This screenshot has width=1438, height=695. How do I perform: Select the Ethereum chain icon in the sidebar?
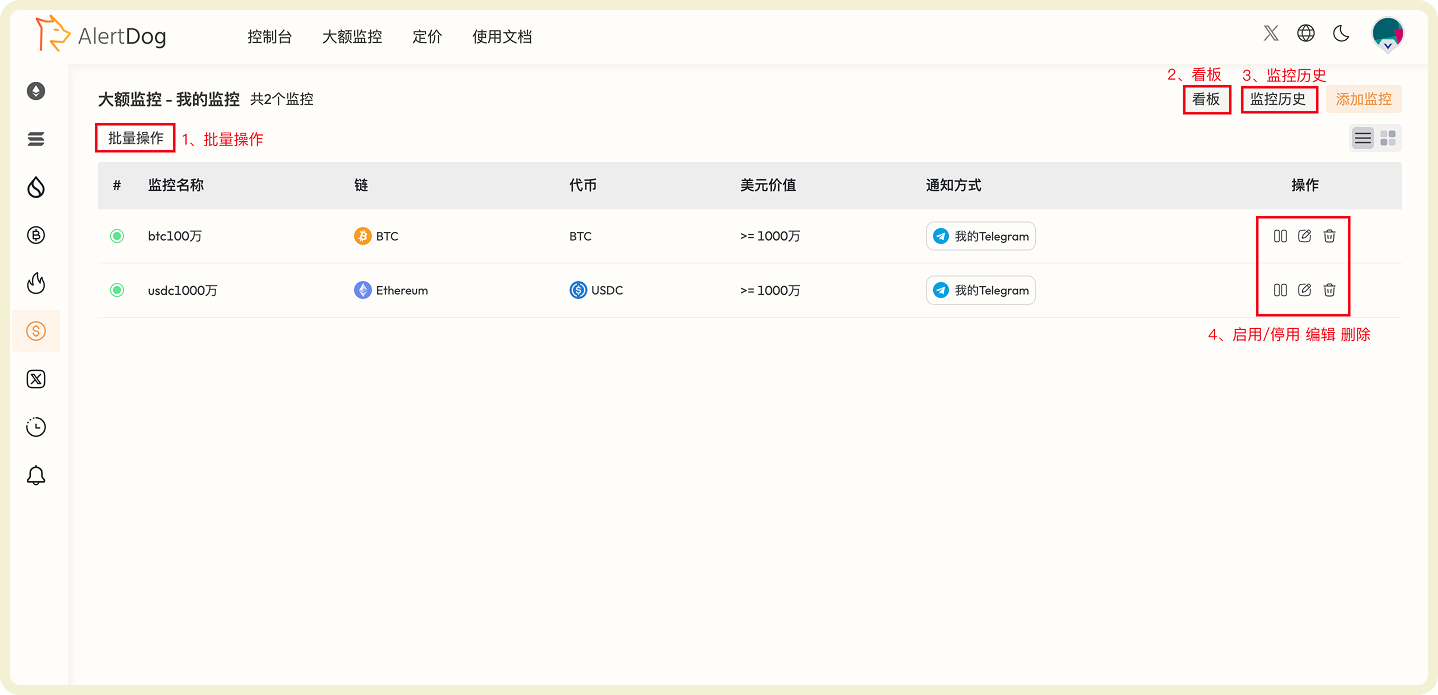click(x=36, y=90)
